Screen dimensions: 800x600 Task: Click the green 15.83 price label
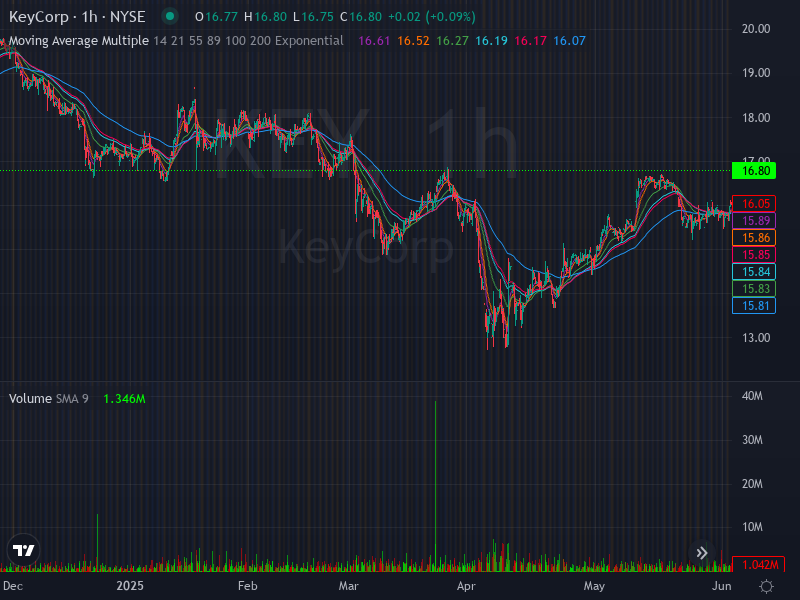coord(754,288)
